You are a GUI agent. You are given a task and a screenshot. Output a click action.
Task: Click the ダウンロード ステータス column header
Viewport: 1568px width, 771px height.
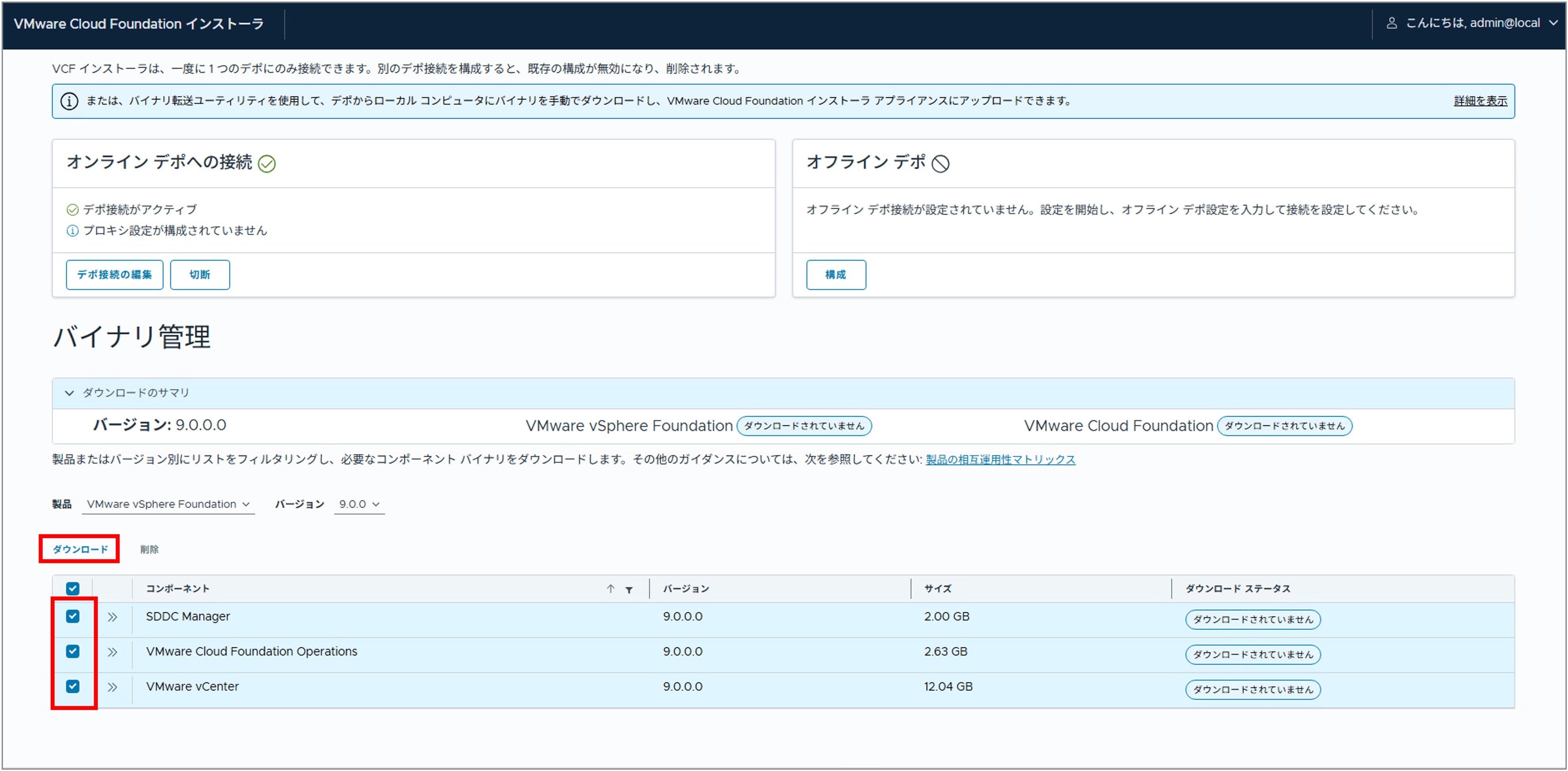click(1237, 588)
